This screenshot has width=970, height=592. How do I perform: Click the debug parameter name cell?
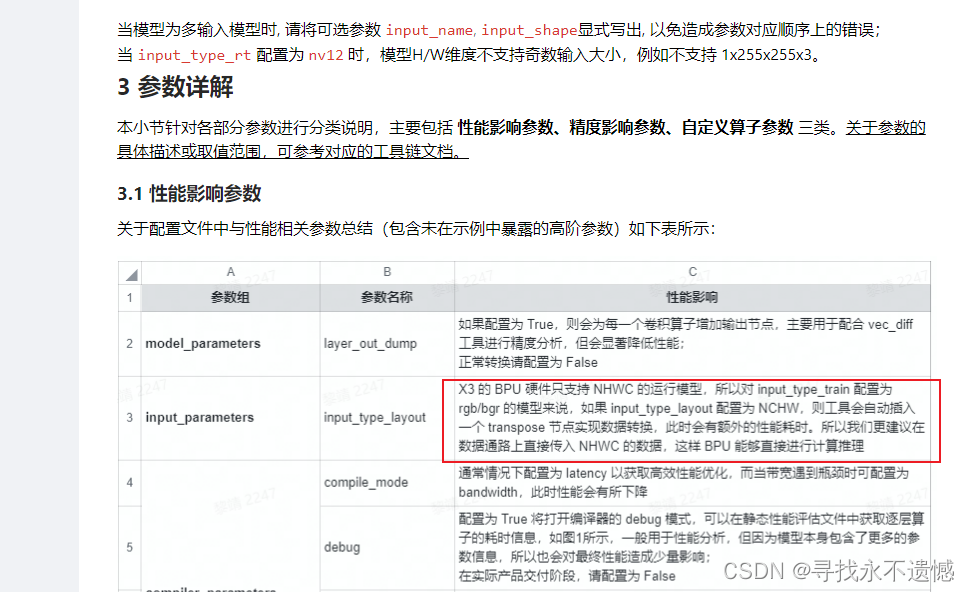[x=387, y=547]
